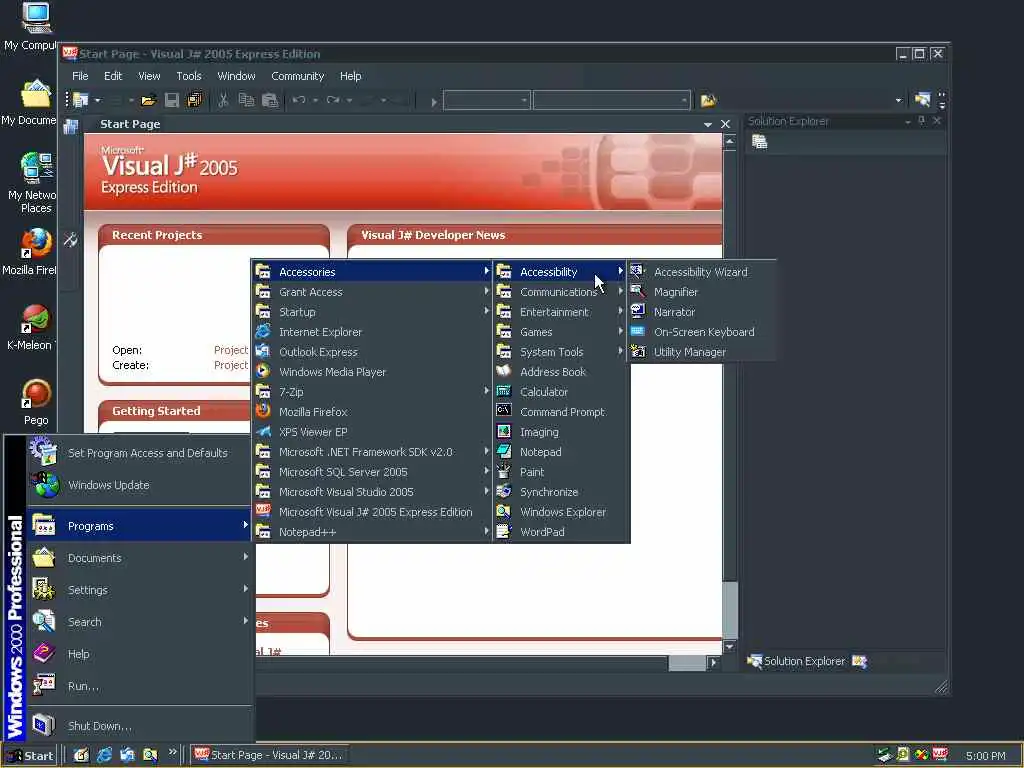The height and width of the screenshot is (768, 1024).
Task: Click the Find in Files toolbar icon
Action: (x=709, y=100)
